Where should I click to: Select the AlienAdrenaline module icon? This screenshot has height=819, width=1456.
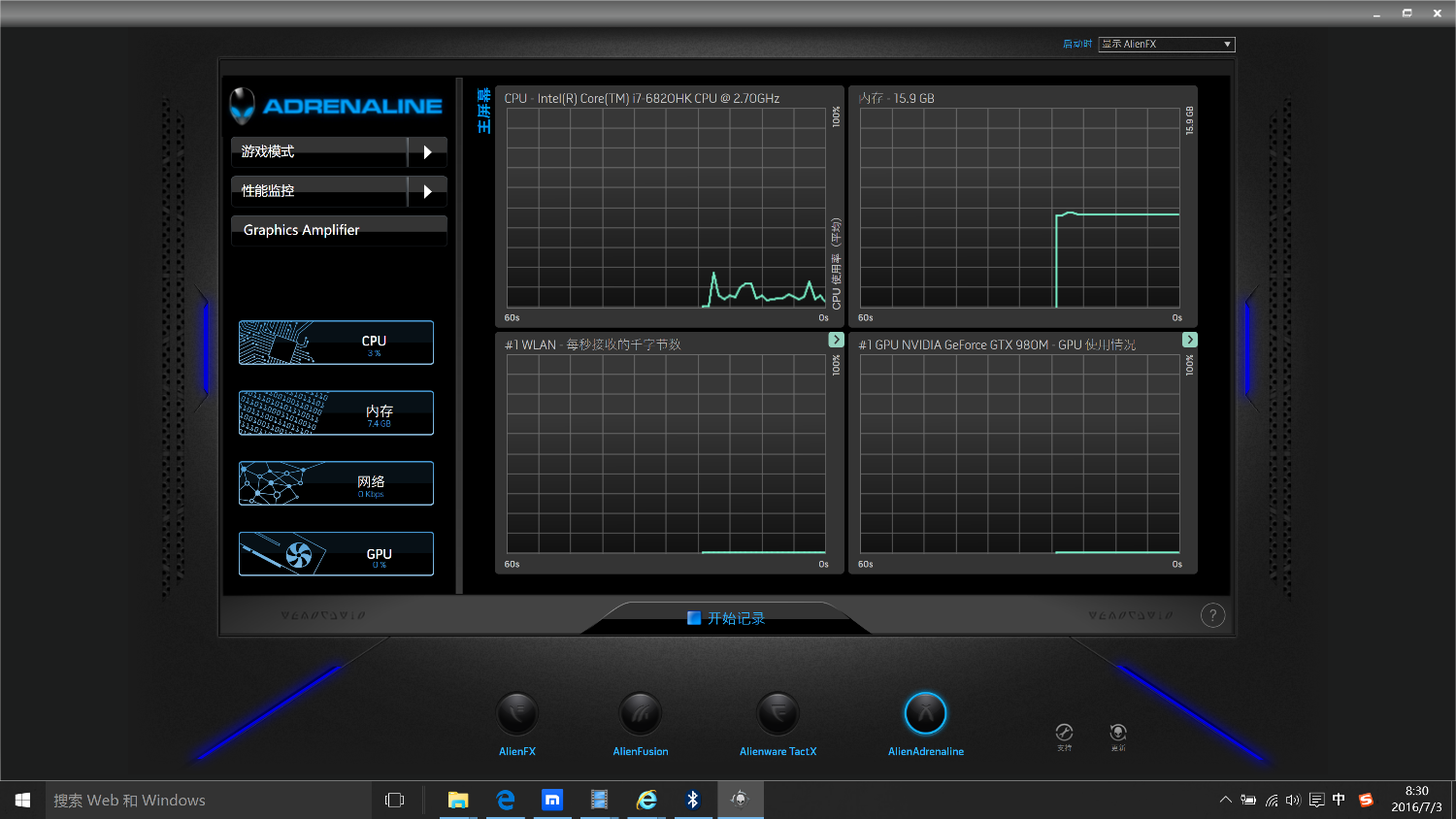[x=926, y=714]
